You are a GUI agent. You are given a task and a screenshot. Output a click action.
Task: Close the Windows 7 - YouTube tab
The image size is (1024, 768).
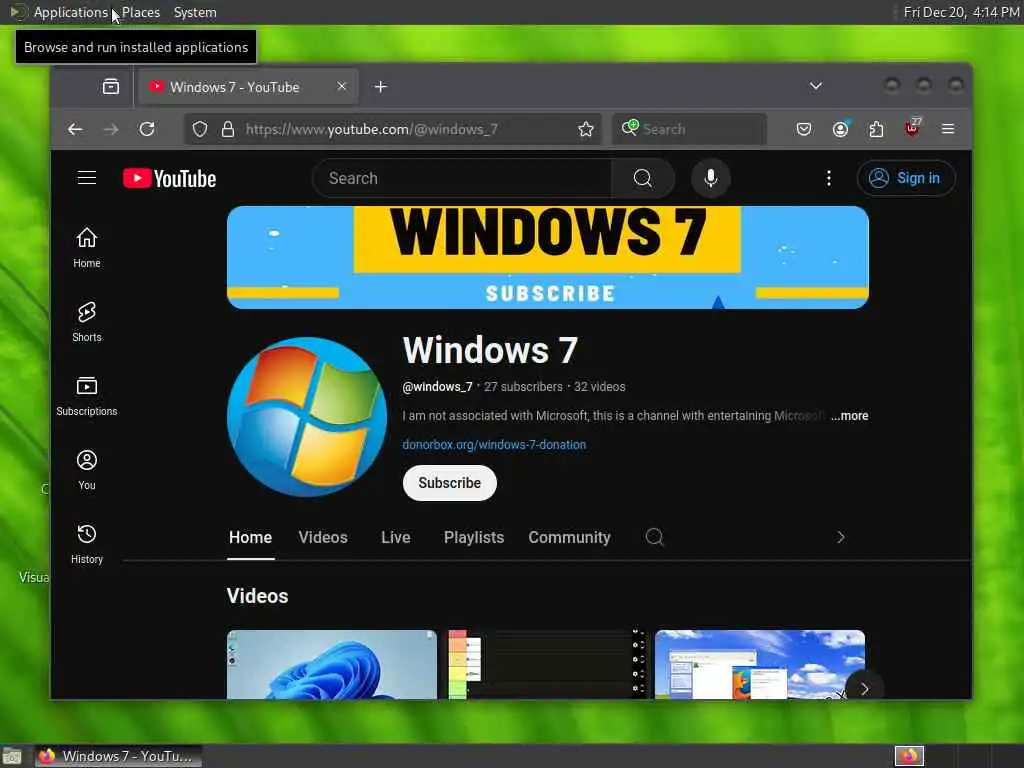point(342,86)
